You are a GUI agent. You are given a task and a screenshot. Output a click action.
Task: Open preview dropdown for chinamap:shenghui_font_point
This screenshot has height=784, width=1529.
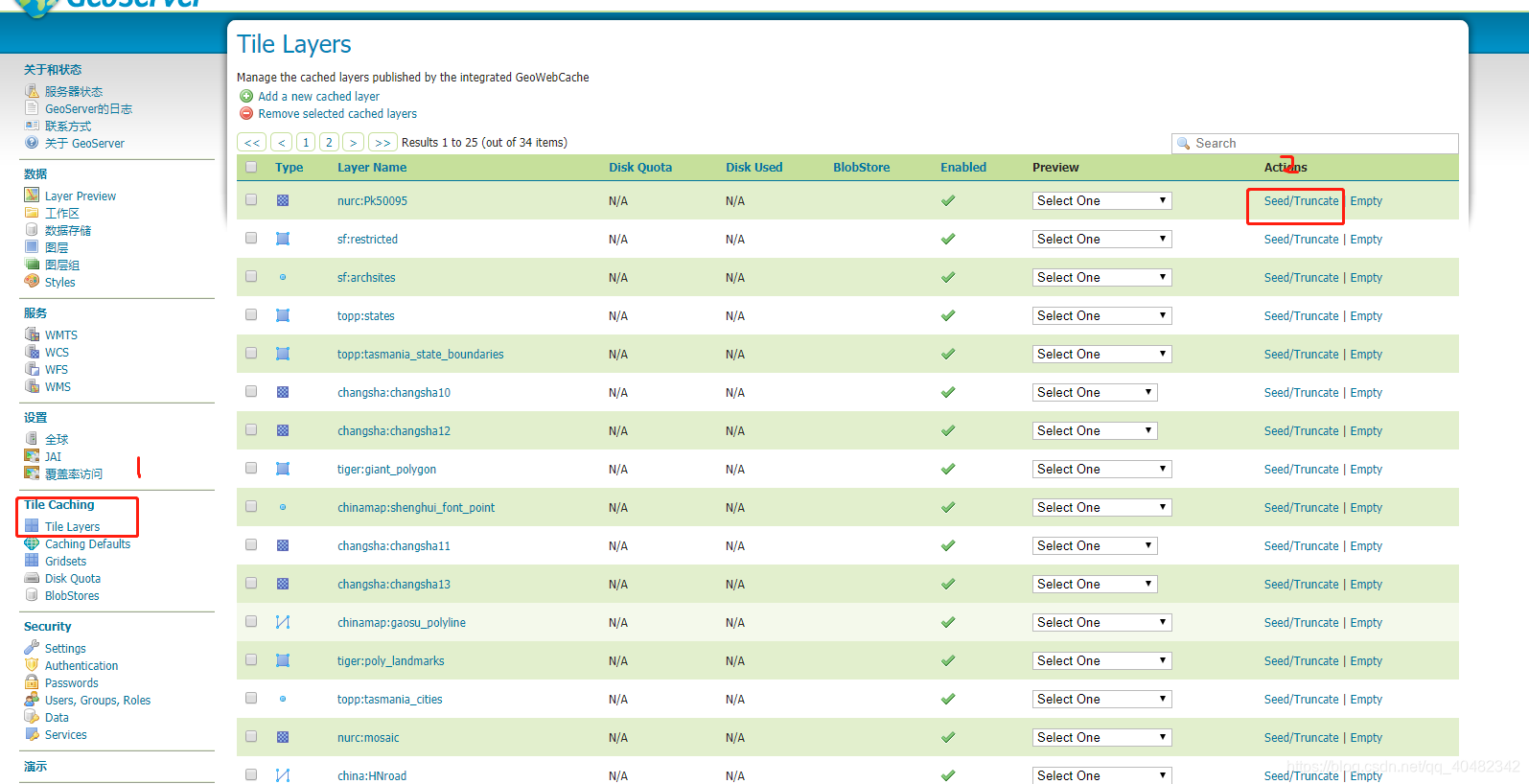1101,507
